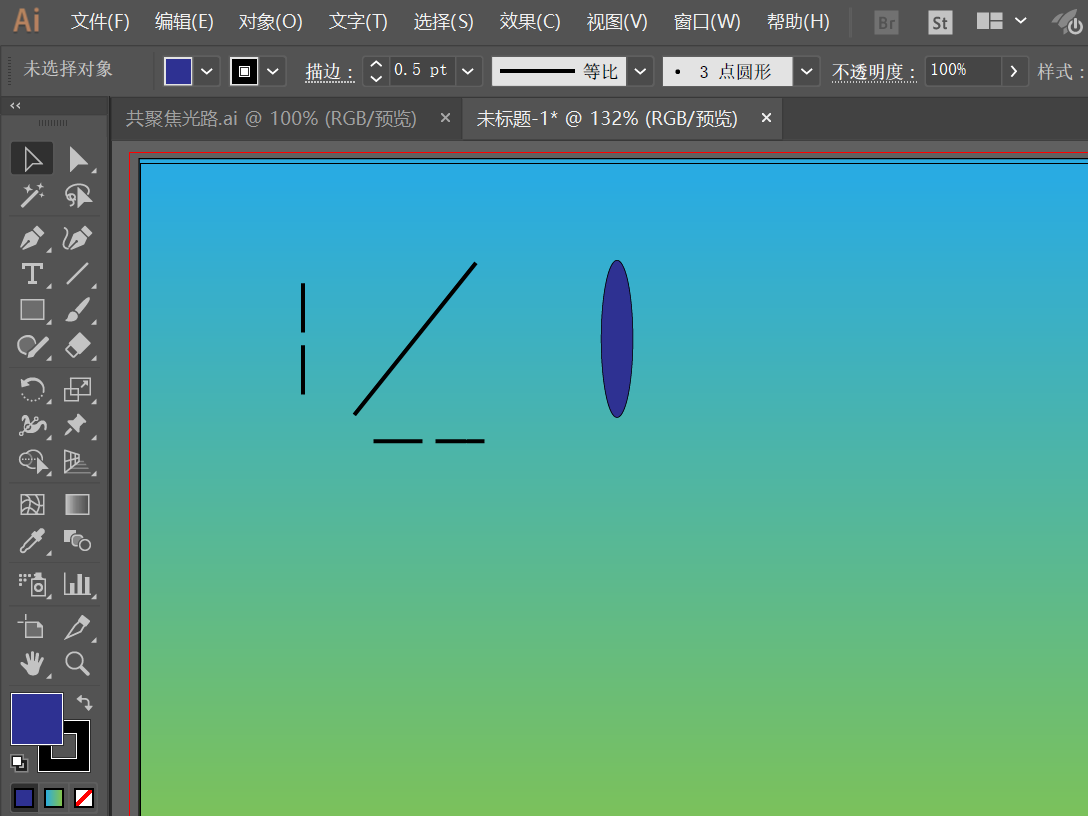
Task: Open the 选择(S) menu
Action: (443, 22)
